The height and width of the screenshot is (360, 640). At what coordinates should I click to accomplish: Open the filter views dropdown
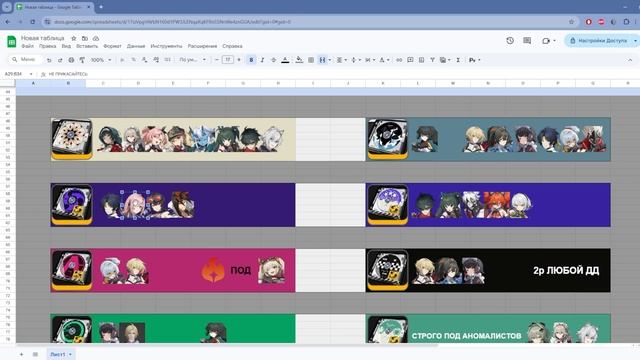(x=445, y=60)
